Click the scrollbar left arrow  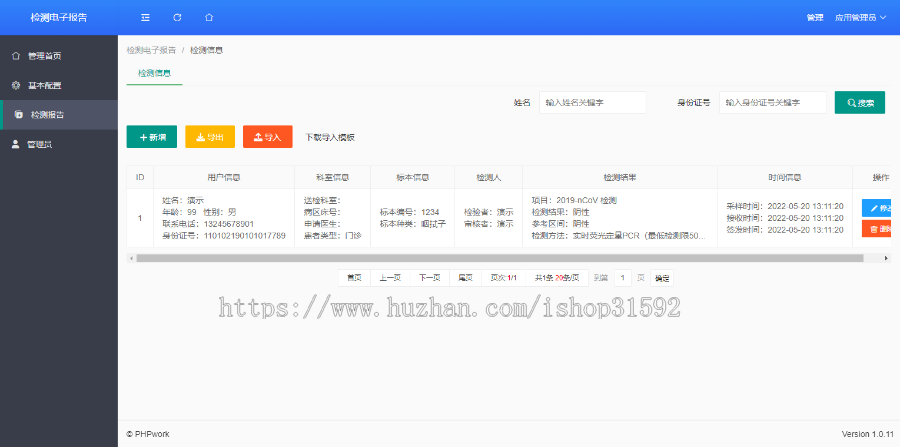pyautogui.click(x=131, y=258)
